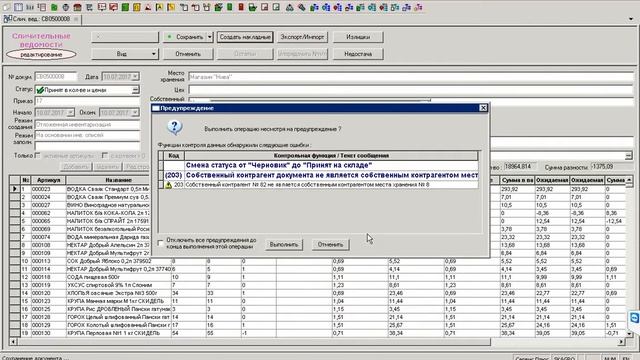Click the № докум. input field
640x360 pixels.
56,77
